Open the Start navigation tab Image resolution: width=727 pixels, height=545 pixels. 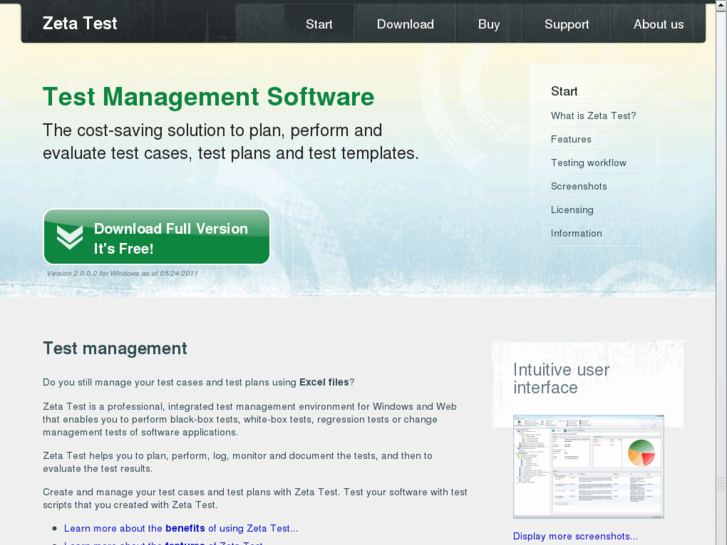[x=319, y=24]
